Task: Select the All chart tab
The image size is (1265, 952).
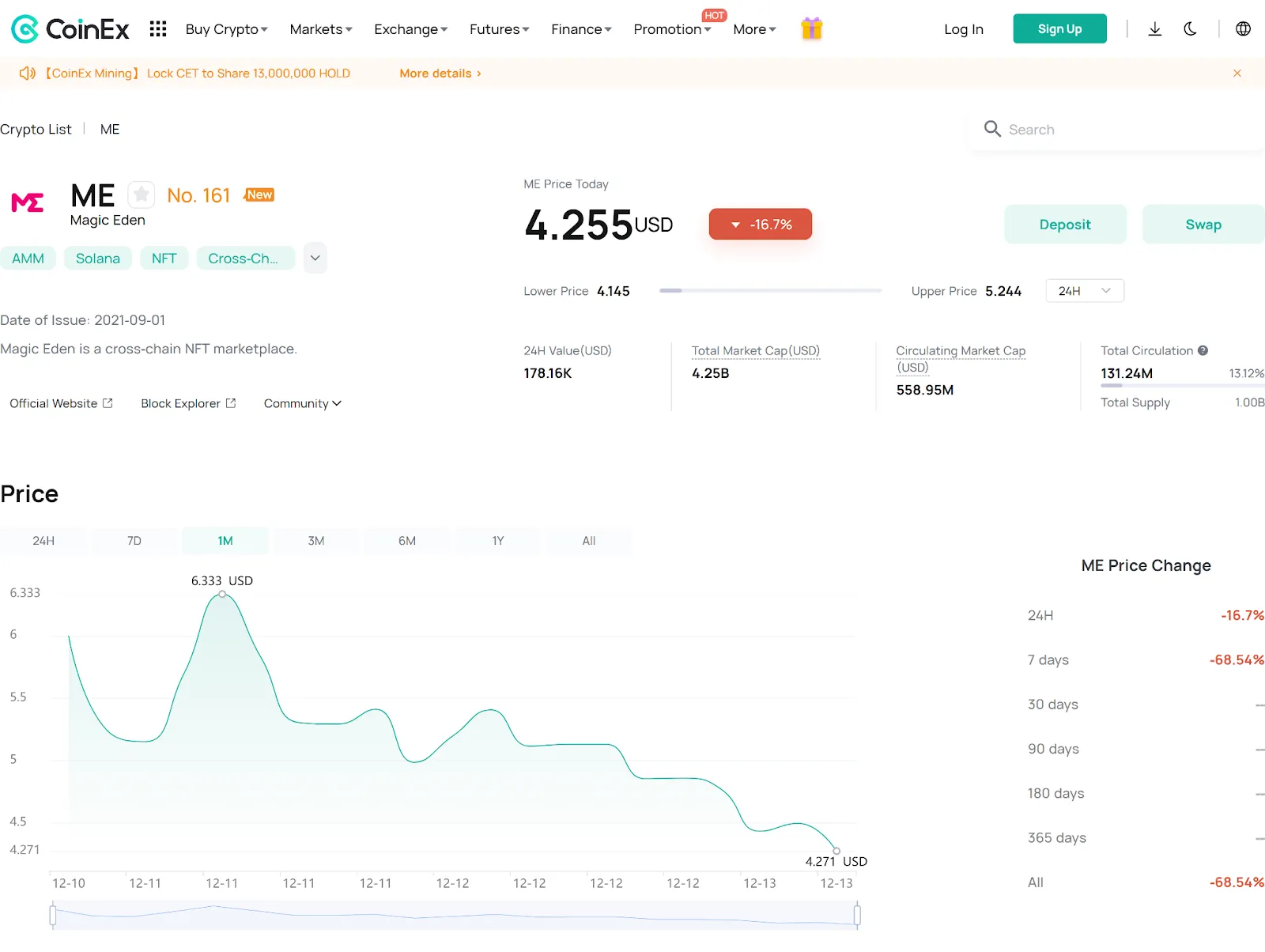Action: tap(589, 541)
